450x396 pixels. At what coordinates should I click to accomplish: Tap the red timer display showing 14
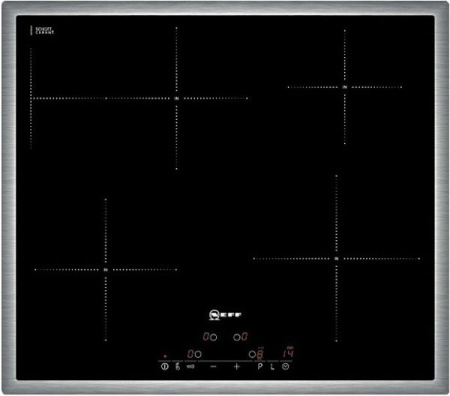pos(288,353)
